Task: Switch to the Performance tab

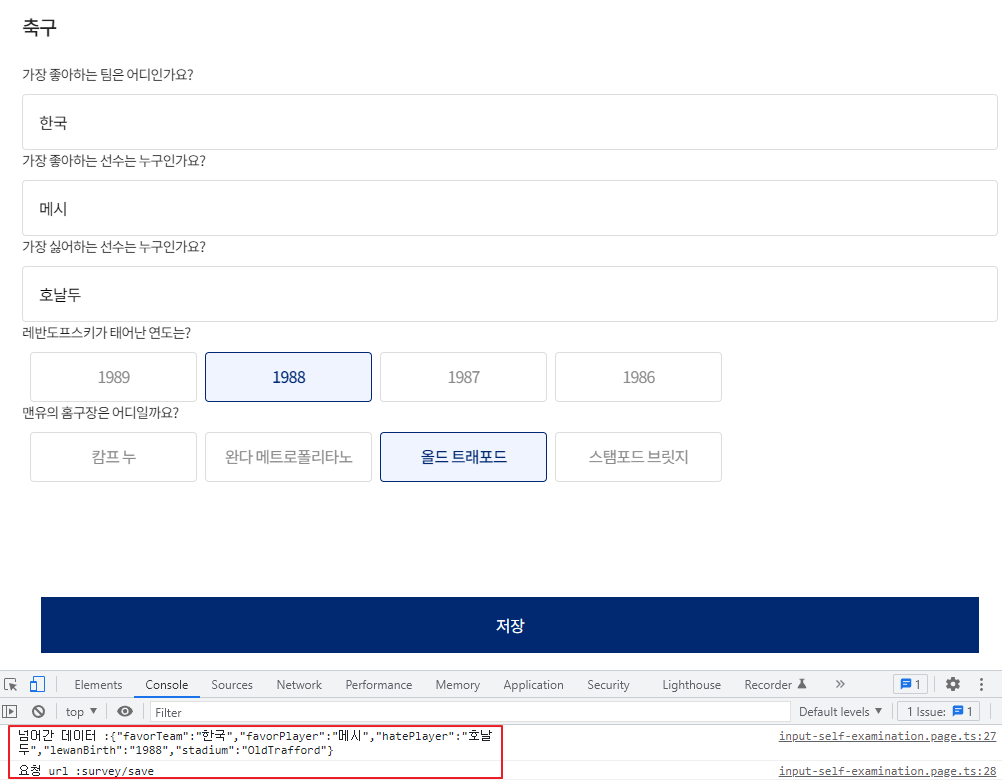Action: (x=379, y=684)
